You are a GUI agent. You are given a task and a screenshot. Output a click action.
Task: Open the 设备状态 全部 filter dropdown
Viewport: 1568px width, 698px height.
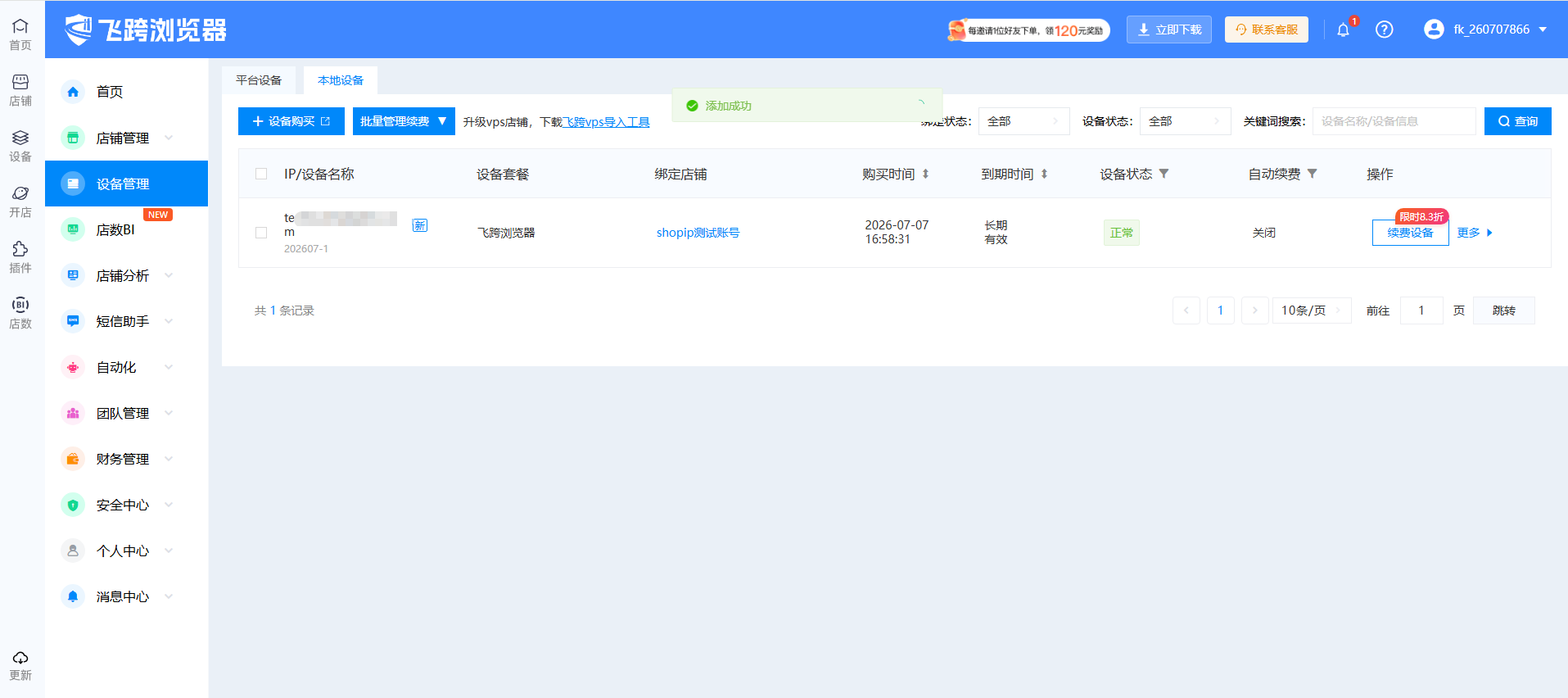coord(1185,121)
